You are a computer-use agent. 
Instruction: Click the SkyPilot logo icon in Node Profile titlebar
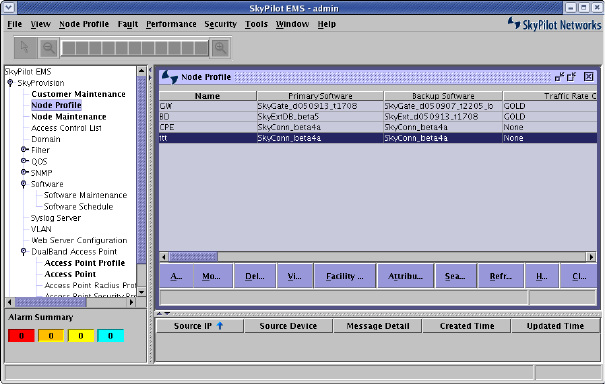tap(169, 77)
